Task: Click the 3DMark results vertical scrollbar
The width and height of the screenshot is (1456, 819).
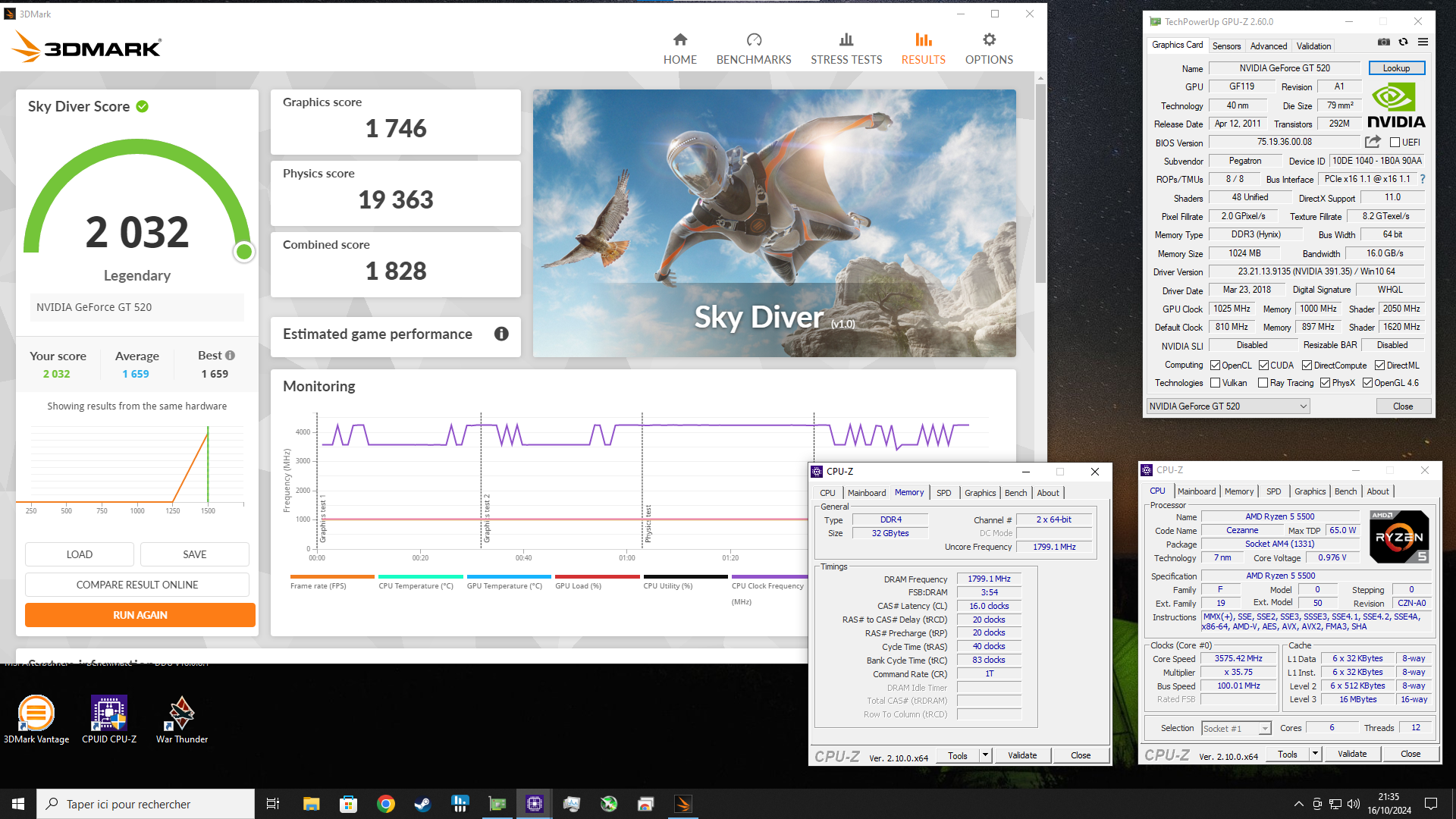Action: (1040, 182)
